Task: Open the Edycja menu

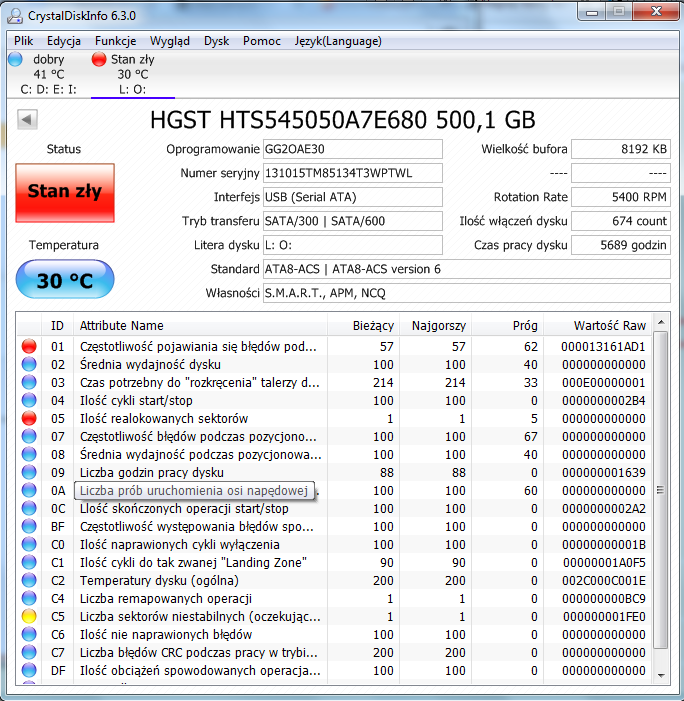Action: (x=63, y=41)
